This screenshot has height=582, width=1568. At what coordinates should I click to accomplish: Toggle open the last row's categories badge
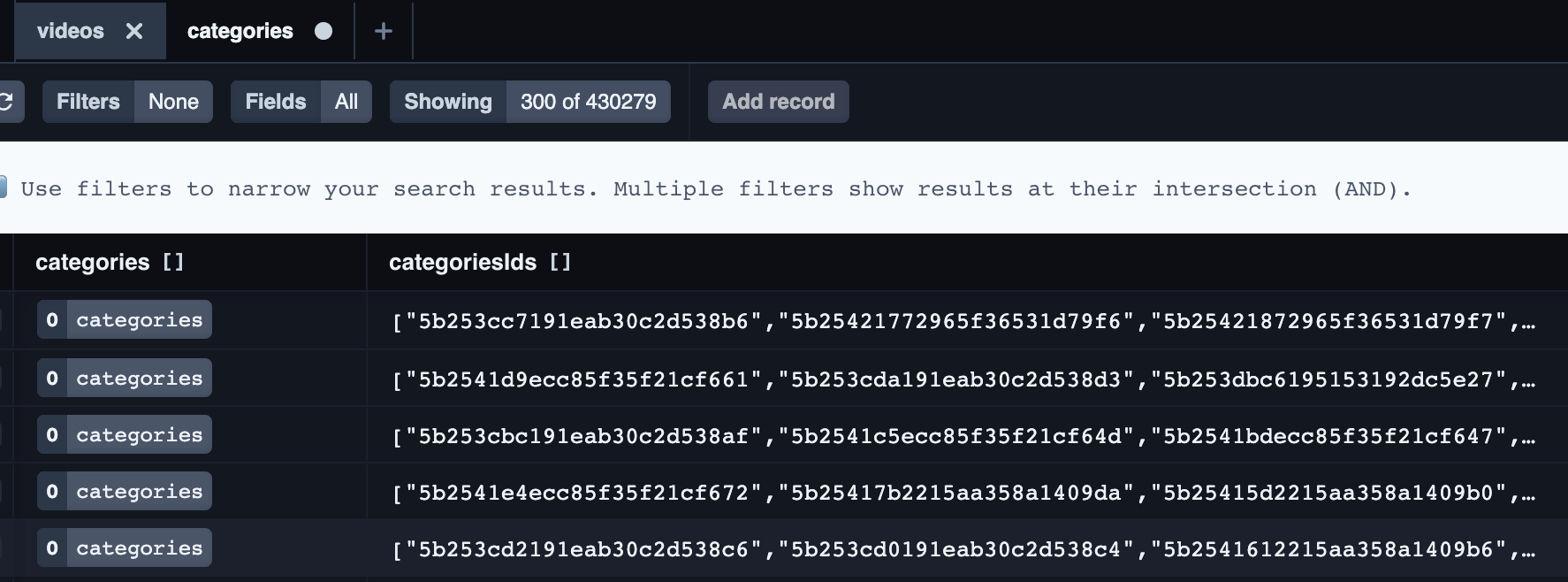click(x=124, y=548)
